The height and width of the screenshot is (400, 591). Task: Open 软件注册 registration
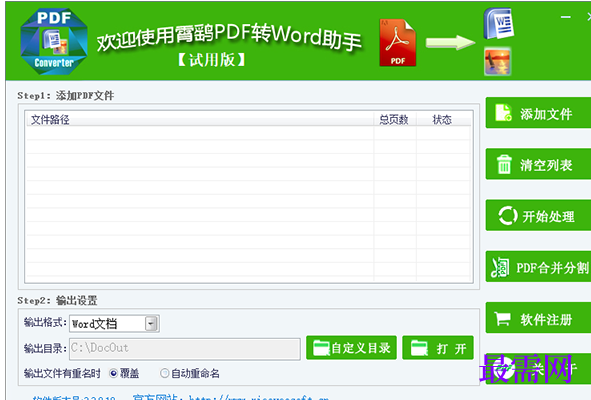coord(538,318)
